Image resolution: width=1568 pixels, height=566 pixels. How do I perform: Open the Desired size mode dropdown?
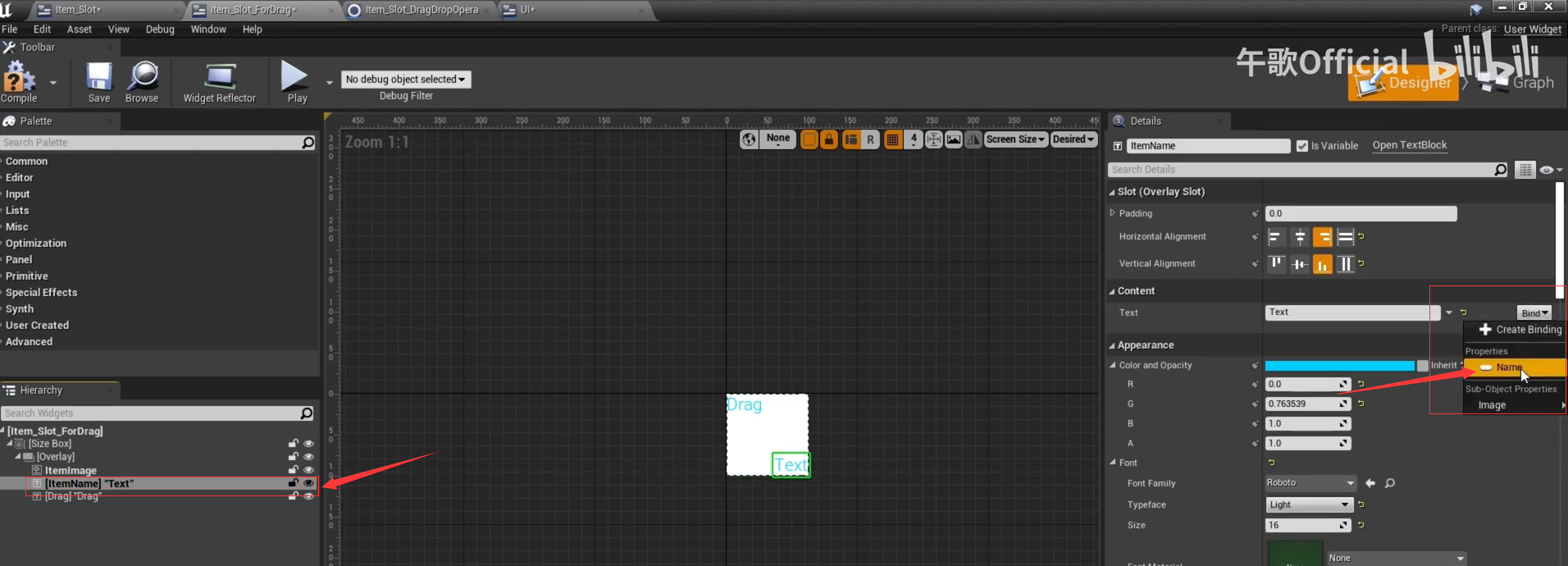coord(1073,139)
